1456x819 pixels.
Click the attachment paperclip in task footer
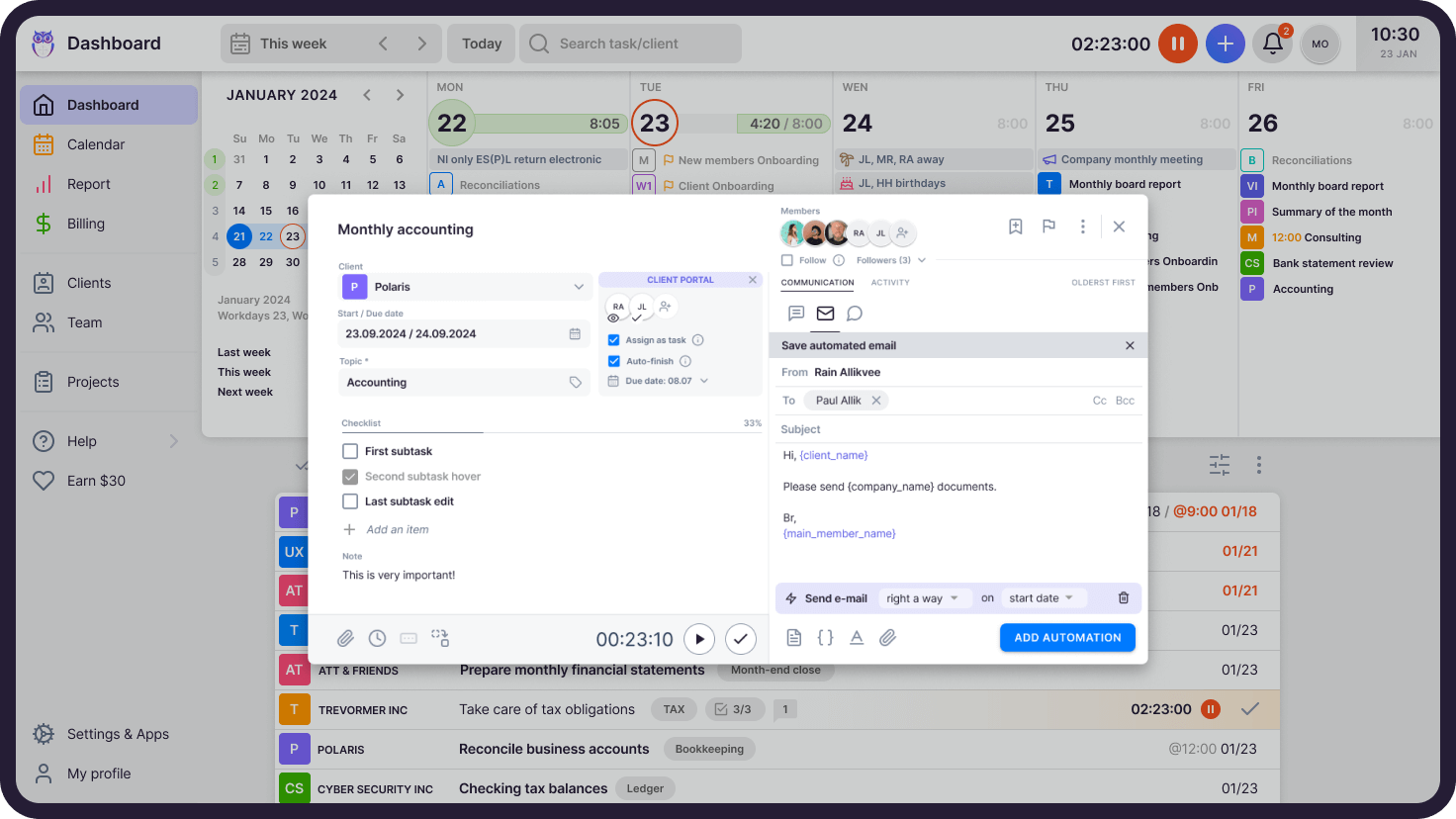[x=345, y=639]
